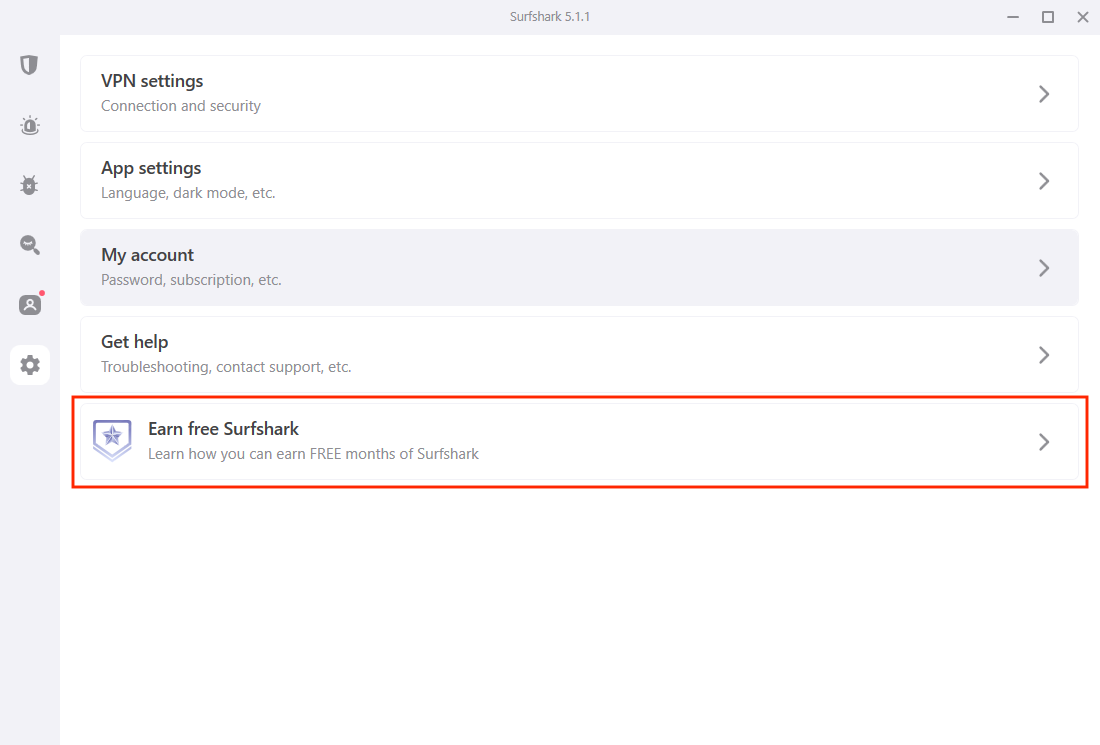Select the Settings gear icon in sidebar
Viewport: 1100px width, 745px height.
(29, 365)
